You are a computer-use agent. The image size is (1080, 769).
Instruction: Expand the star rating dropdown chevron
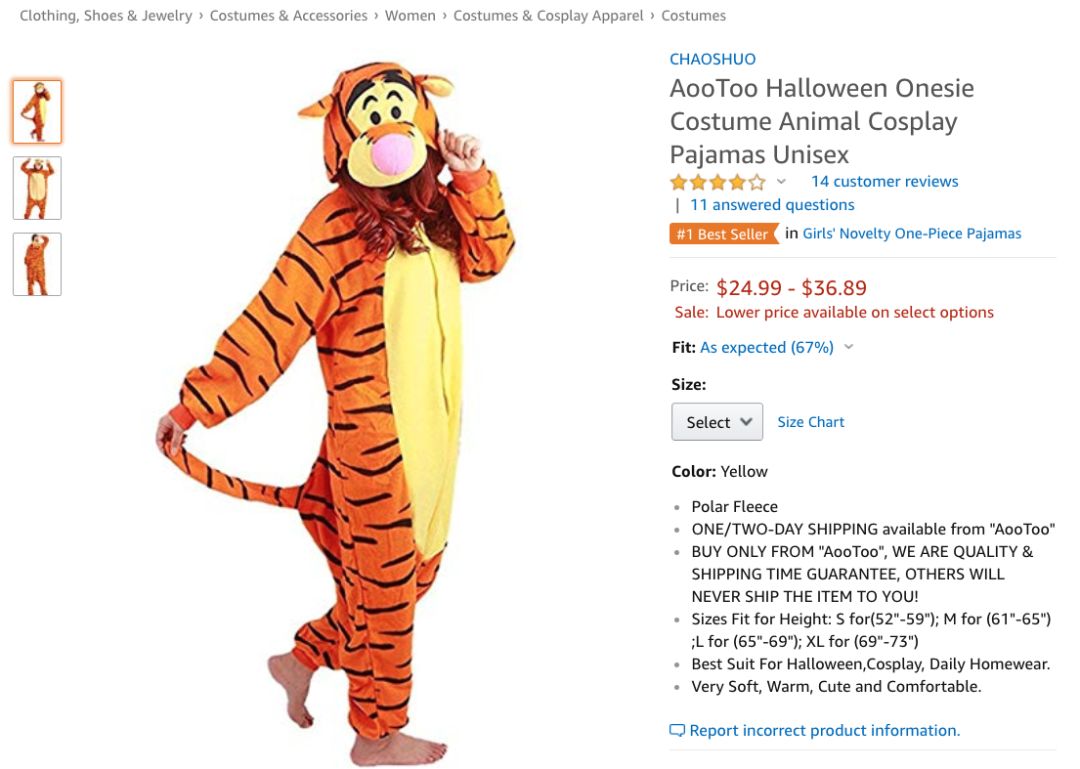781,182
